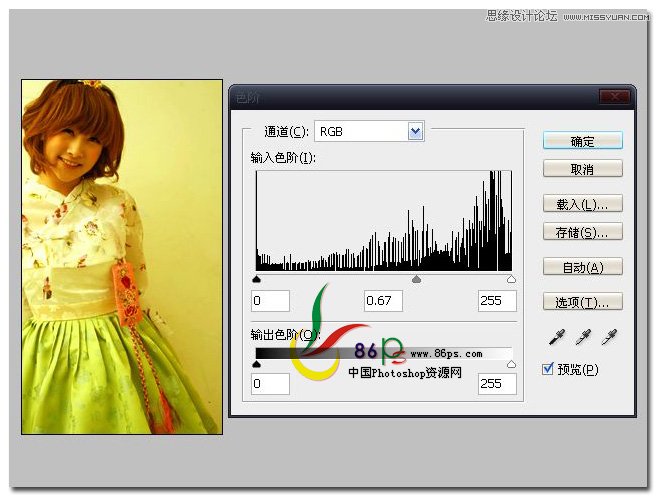Select the black point eyedropper
This screenshot has height=500, width=660.
pyautogui.click(x=556, y=337)
